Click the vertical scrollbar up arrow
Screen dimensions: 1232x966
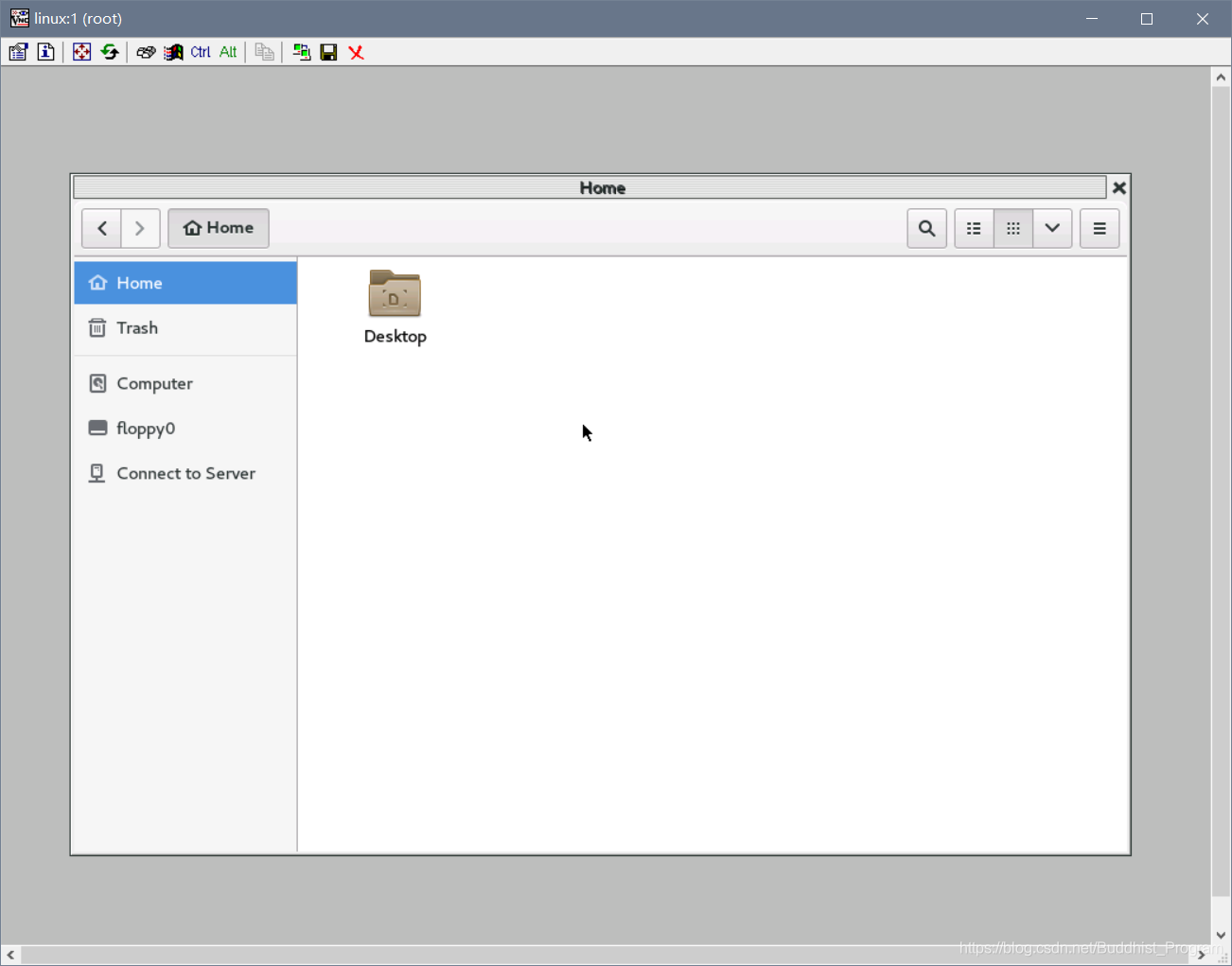click(x=1221, y=78)
